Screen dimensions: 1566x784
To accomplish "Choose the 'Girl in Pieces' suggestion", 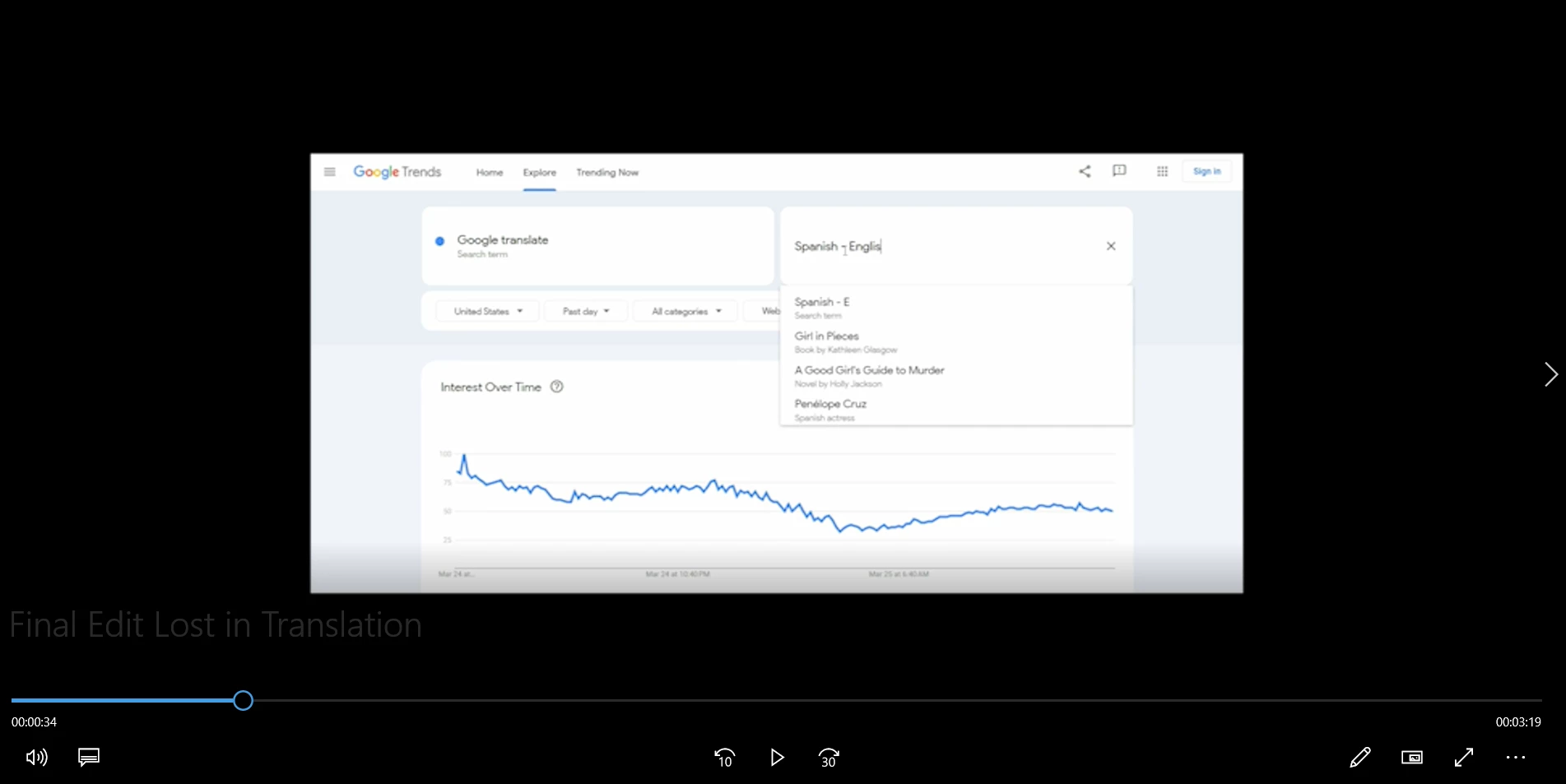I will (956, 342).
